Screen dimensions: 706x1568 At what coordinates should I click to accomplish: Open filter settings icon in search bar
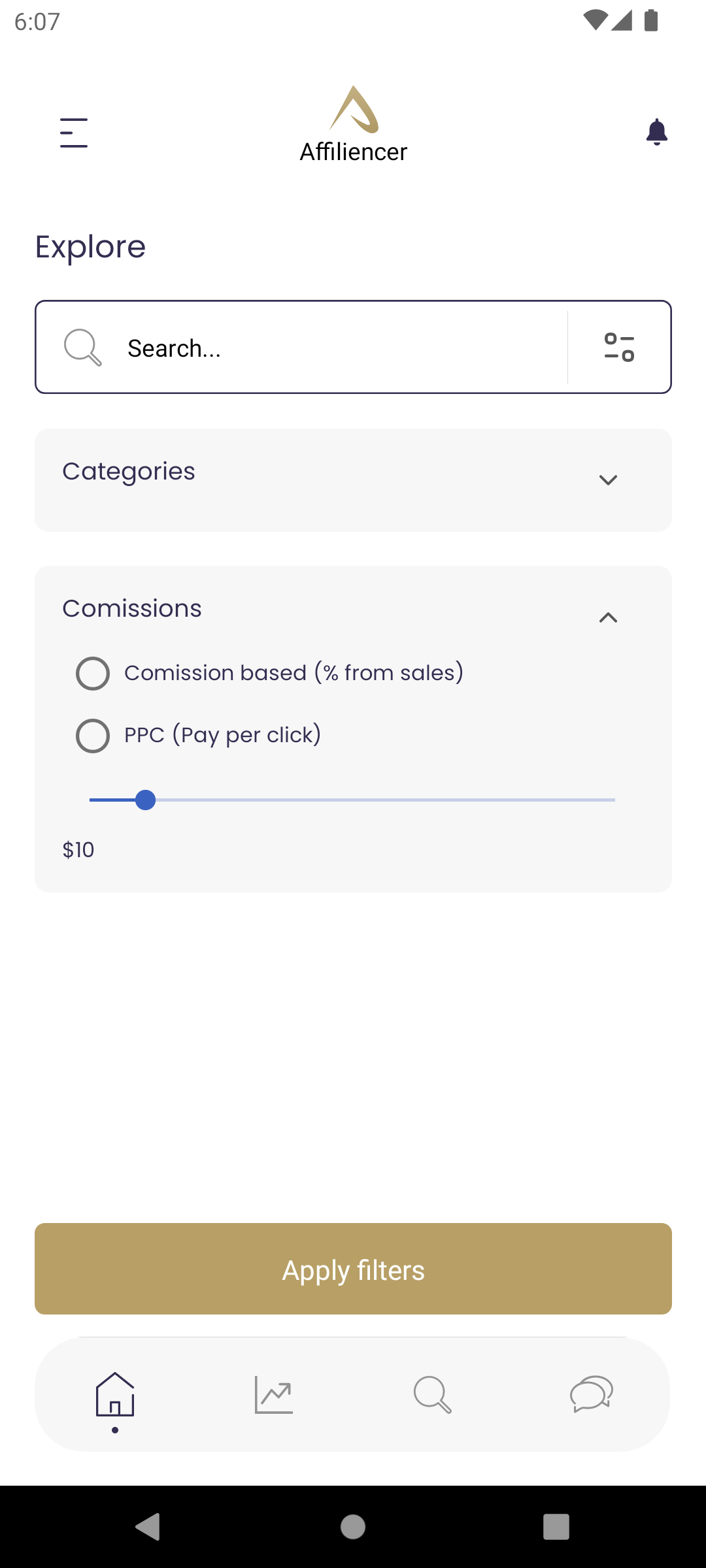(x=619, y=347)
